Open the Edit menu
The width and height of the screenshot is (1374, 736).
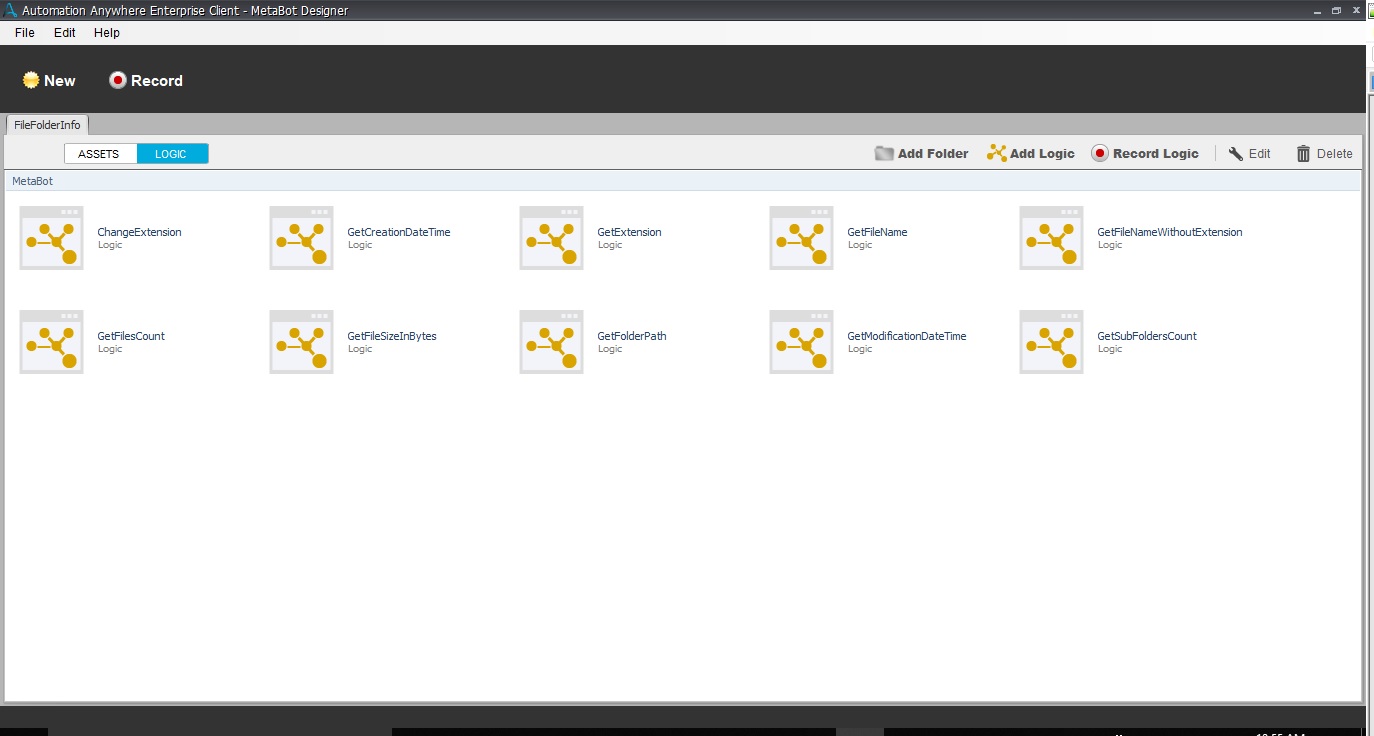[65, 33]
